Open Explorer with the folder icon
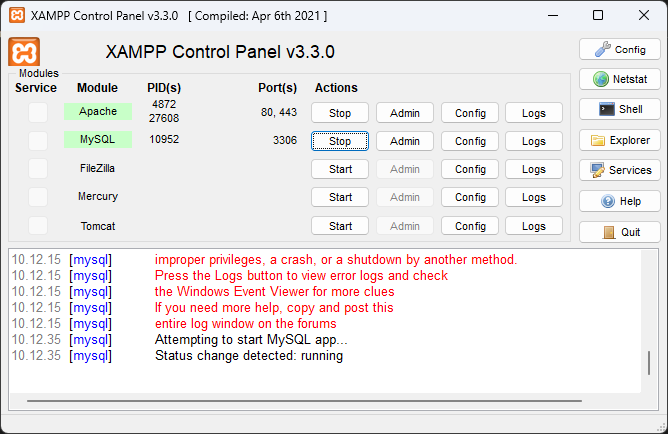 click(x=620, y=140)
